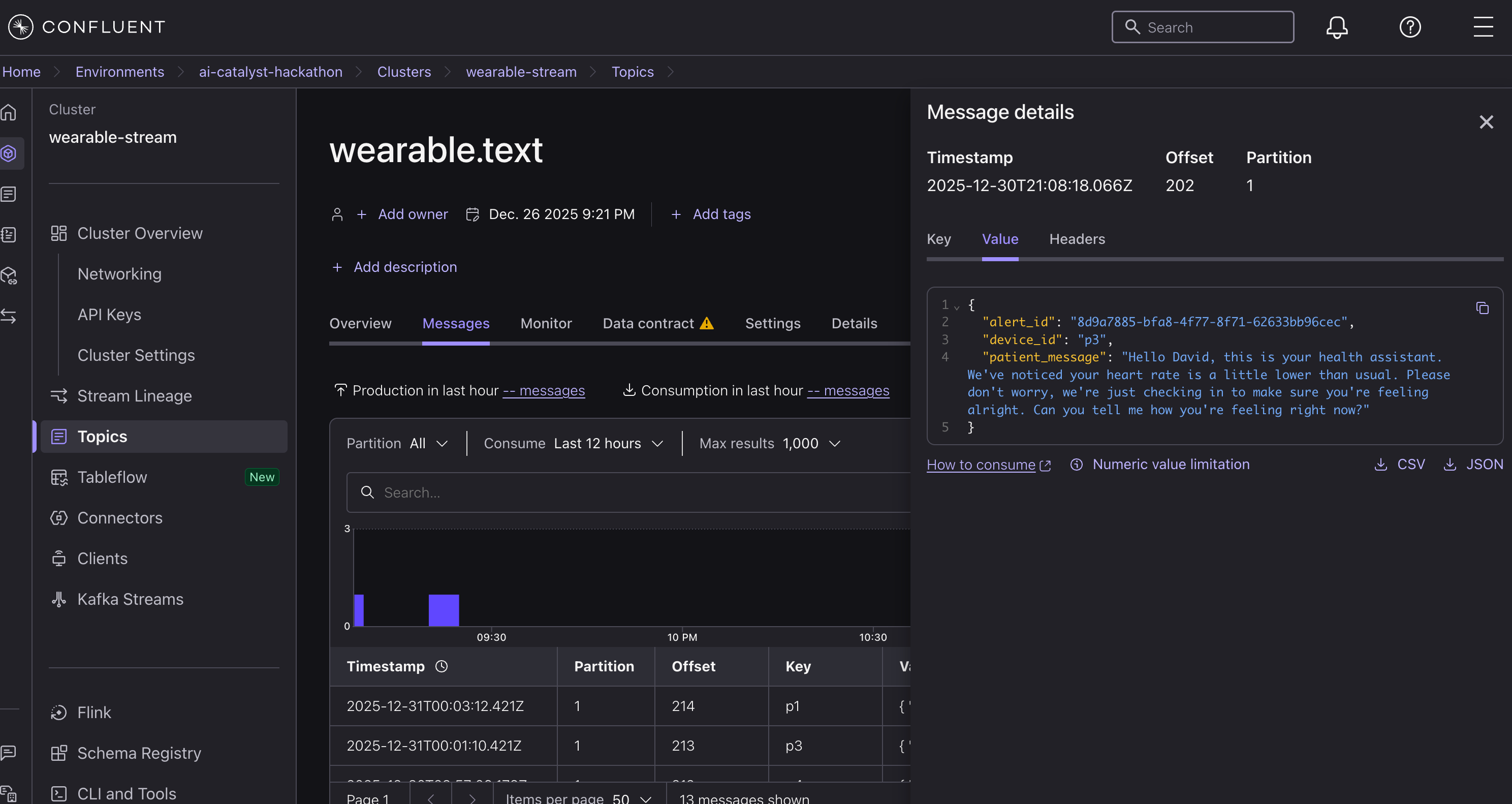Click the notifications bell icon
Screen dimensions: 1512x804
[x=1337, y=27]
